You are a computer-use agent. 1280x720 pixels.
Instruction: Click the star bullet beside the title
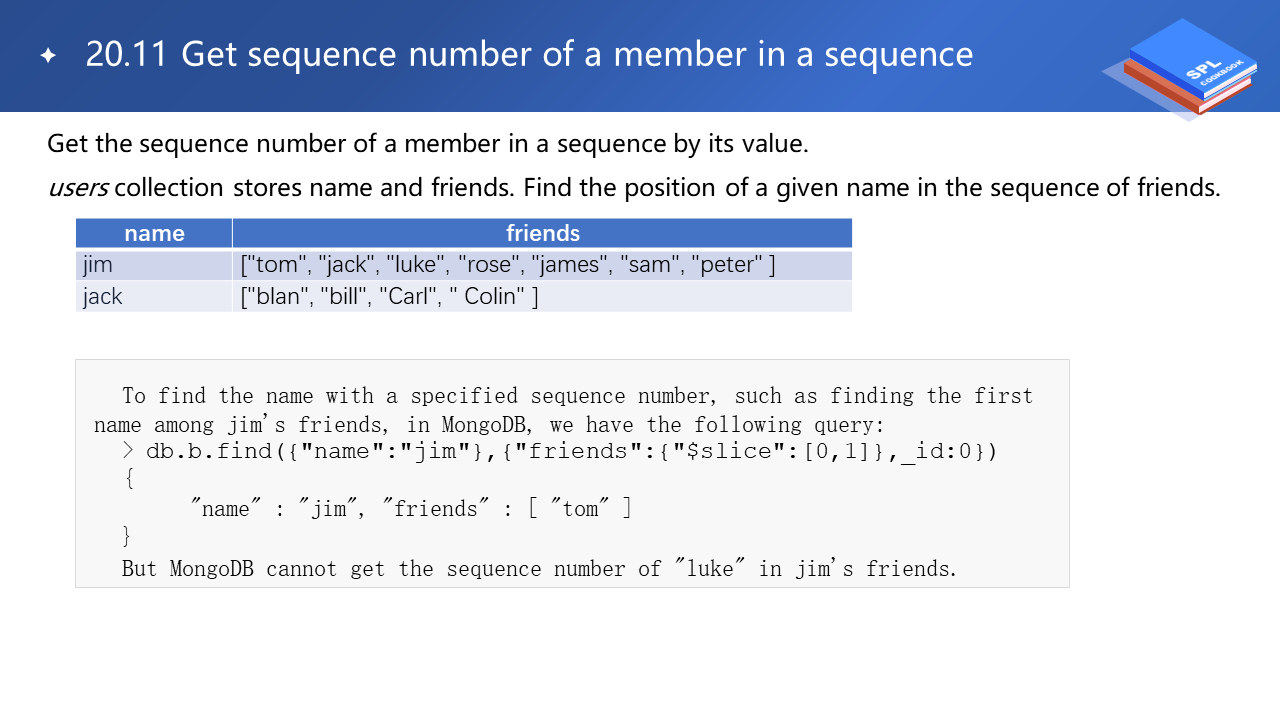[48, 56]
